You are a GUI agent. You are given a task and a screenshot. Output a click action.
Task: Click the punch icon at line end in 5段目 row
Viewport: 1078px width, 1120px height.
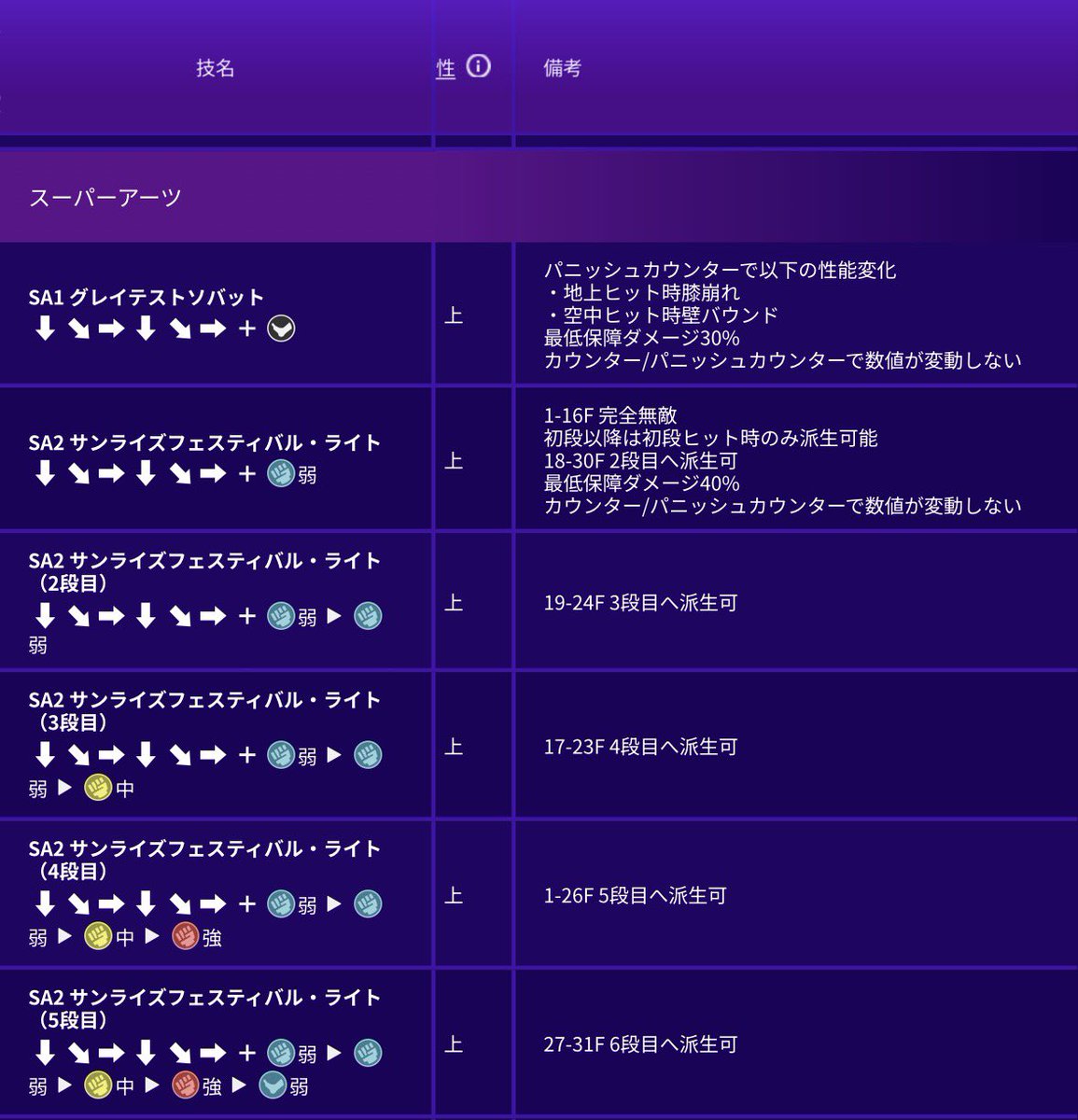368,1053
